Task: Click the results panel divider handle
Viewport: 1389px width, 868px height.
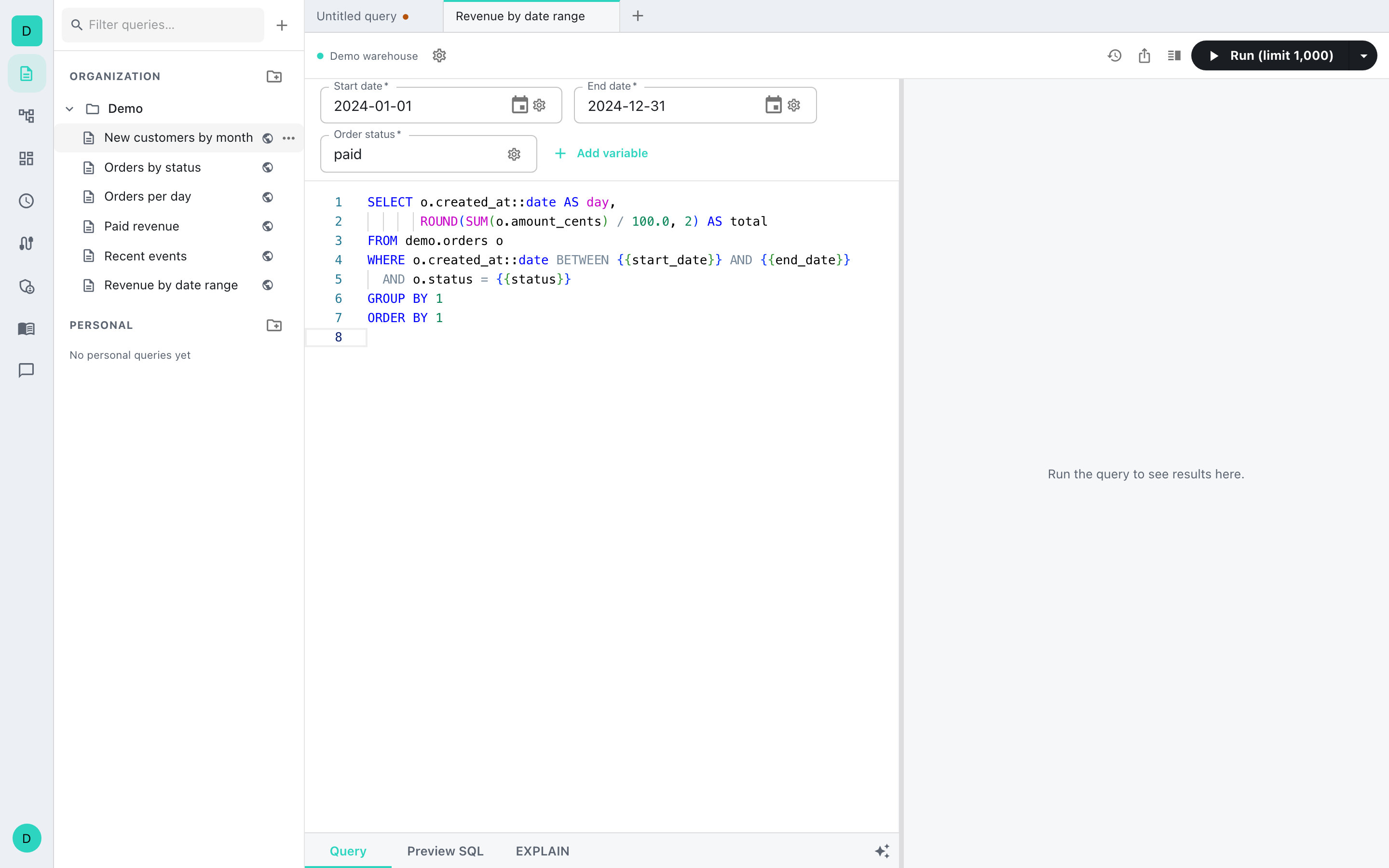Action: pyautogui.click(x=901, y=474)
